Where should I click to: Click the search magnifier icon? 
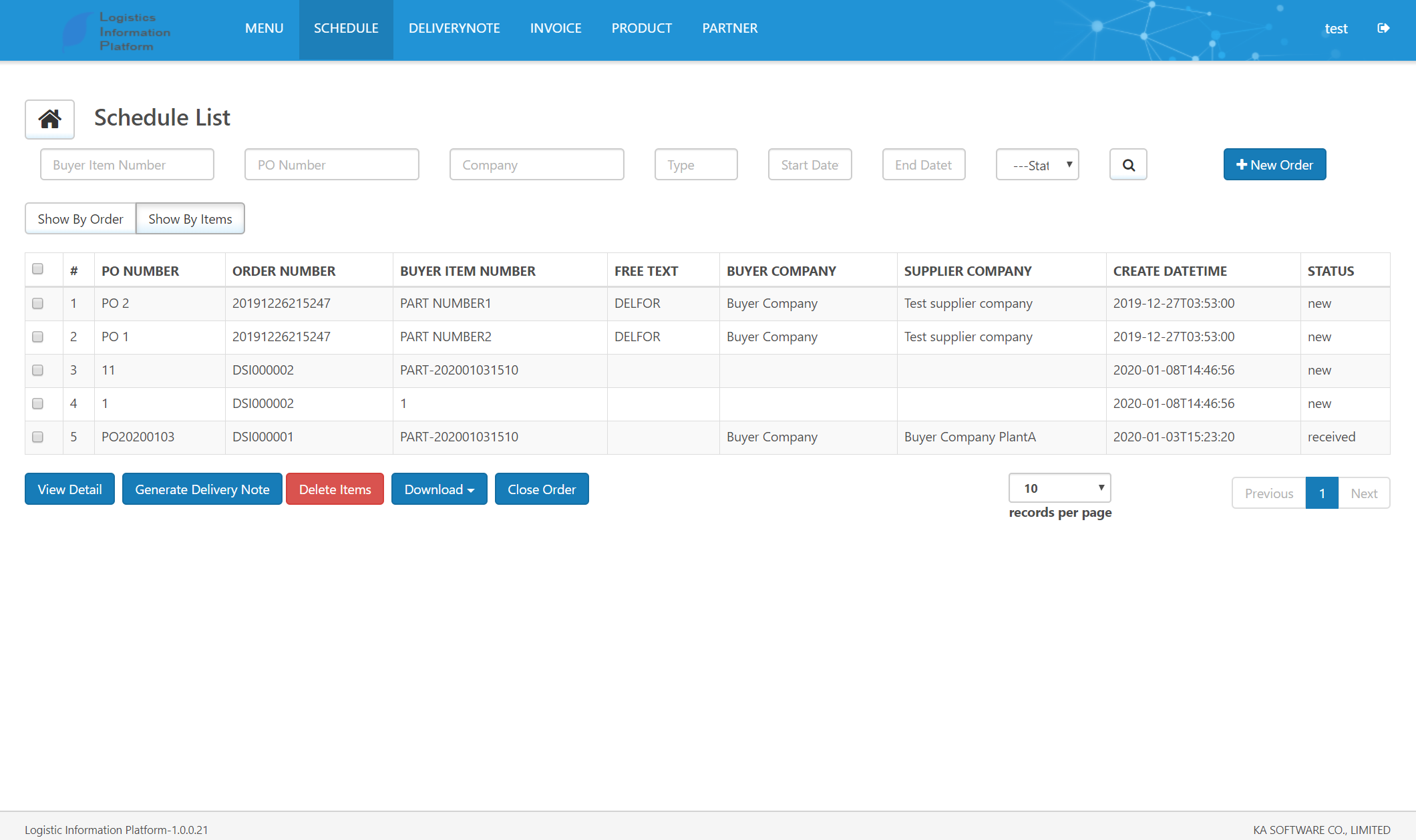1128,165
